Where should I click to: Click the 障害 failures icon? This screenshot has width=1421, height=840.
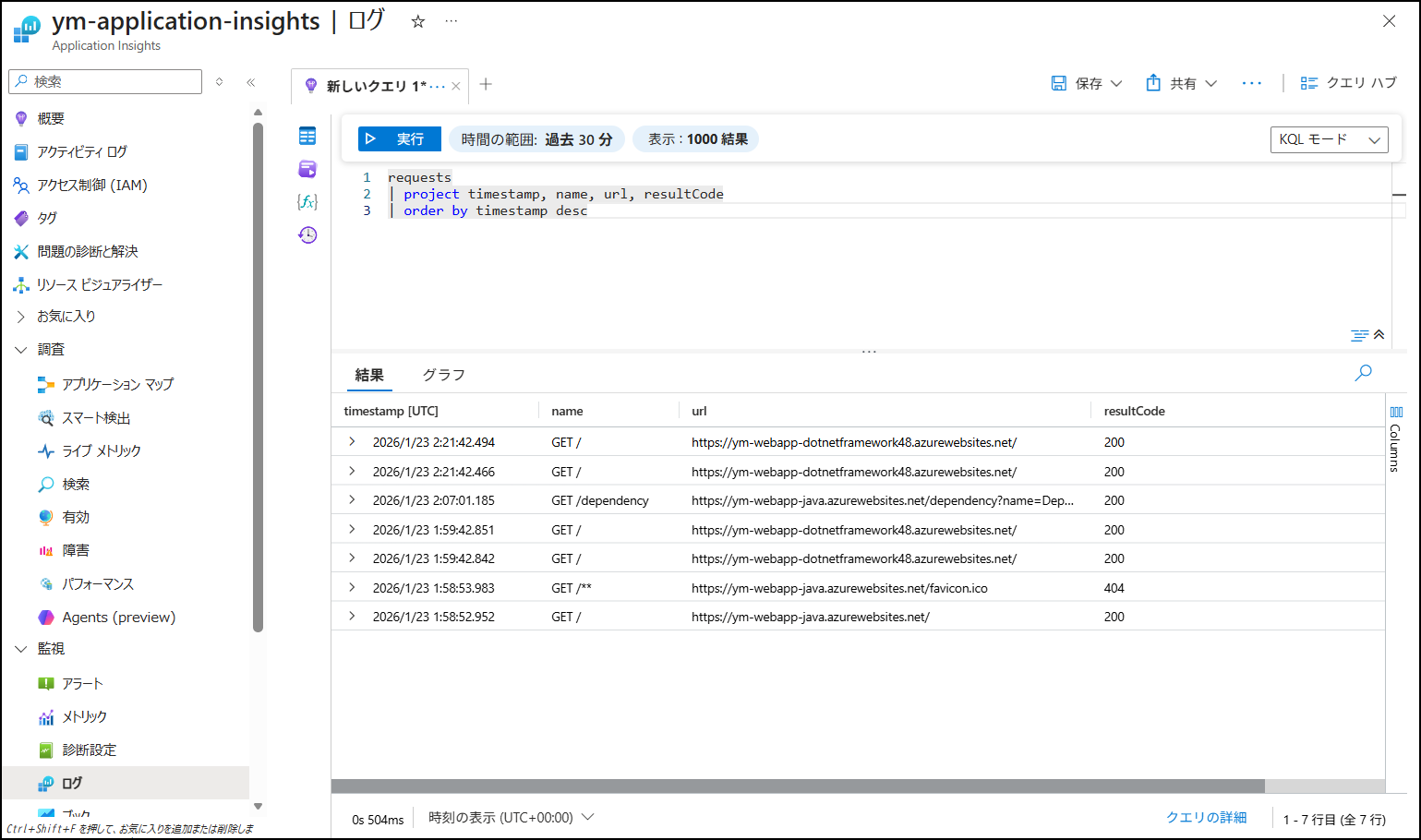[46, 550]
